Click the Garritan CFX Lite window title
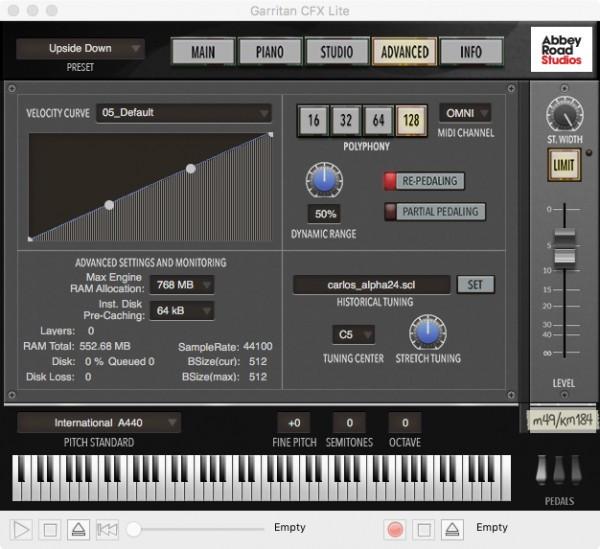This screenshot has height=549, width=600. coord(300,11)
